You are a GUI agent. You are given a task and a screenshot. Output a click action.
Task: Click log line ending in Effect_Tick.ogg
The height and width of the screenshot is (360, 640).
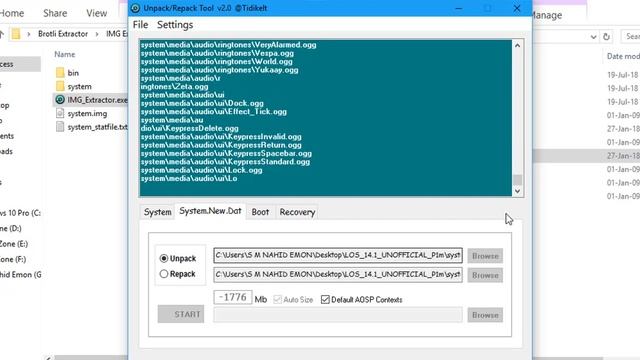pyautogui.click(x=213, y=111)
